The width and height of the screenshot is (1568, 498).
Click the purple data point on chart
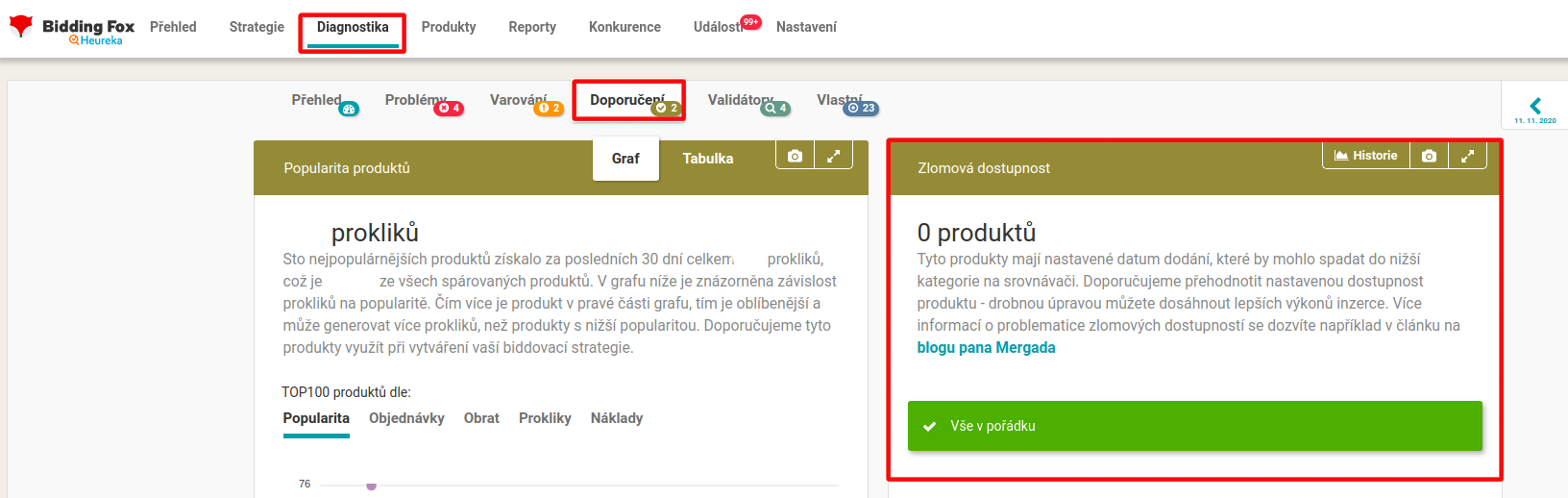point(371,486)
